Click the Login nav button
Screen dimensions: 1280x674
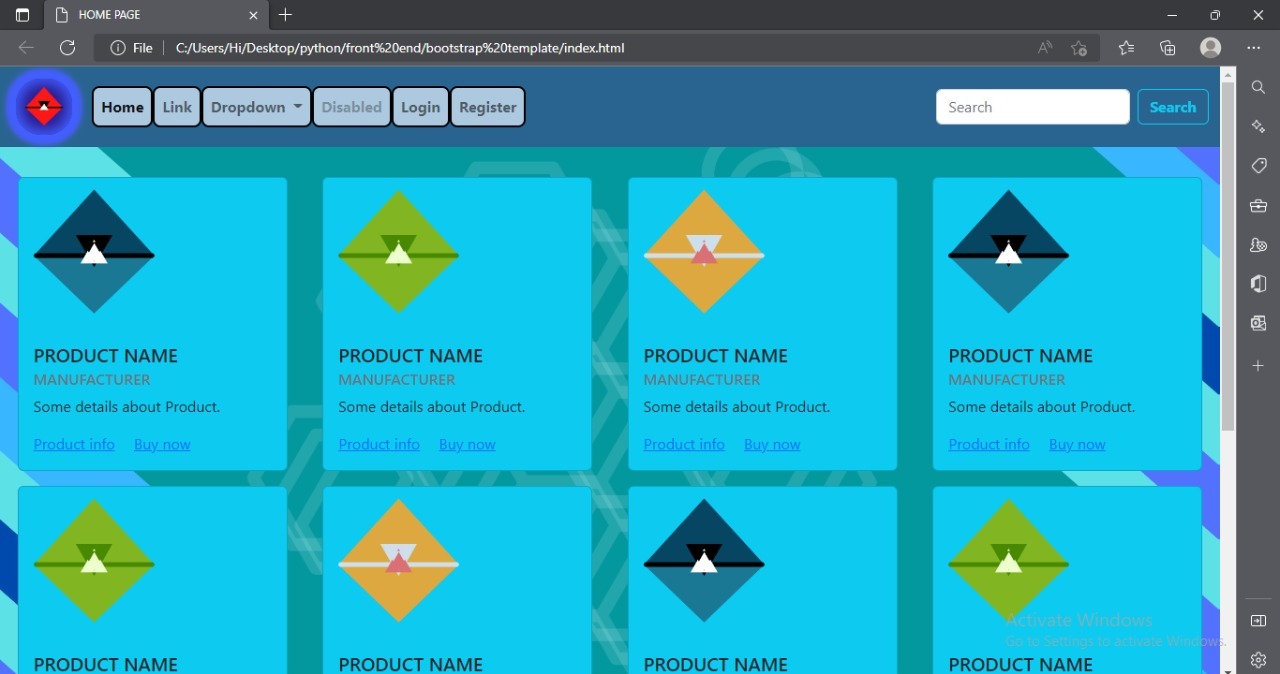420,107
